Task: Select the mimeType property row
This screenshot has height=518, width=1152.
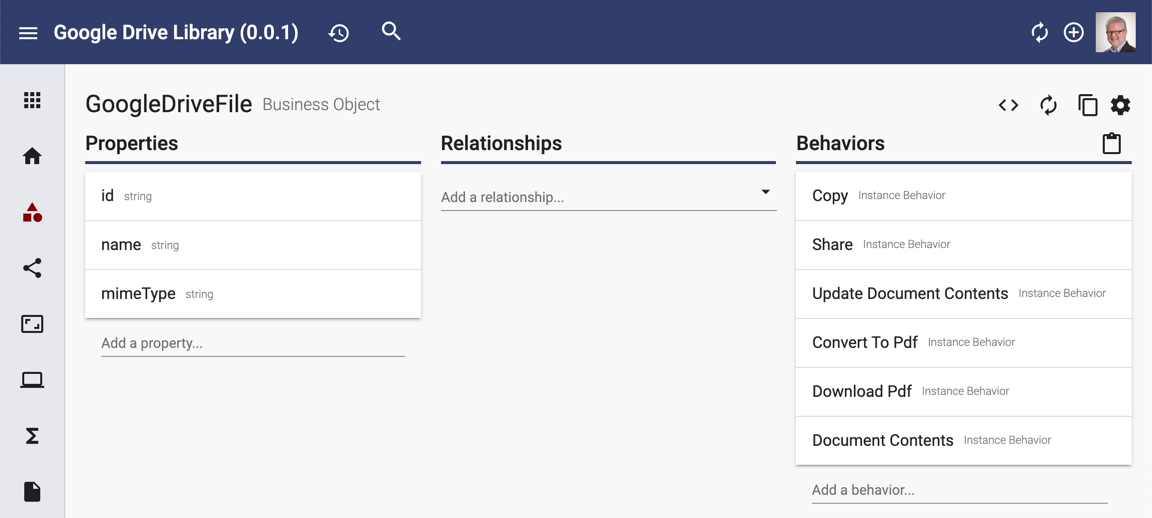Action: tap(253, 294)
